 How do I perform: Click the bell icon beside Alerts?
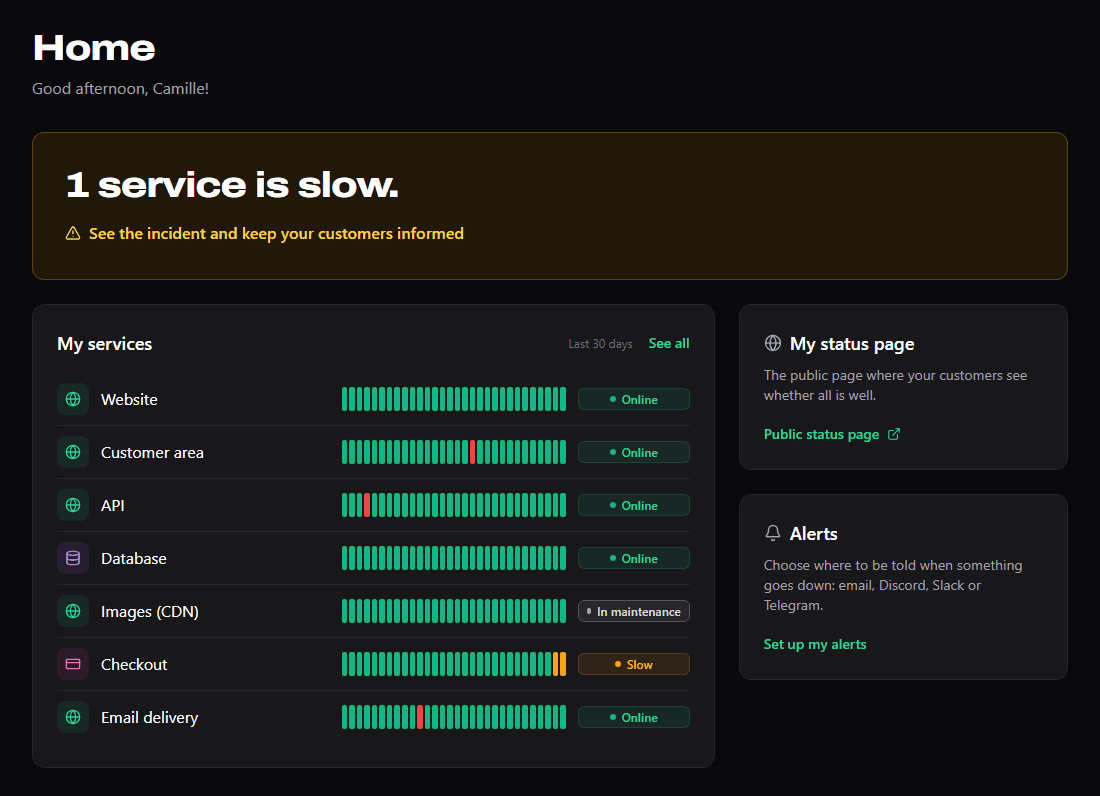click(x=772, y=533)
